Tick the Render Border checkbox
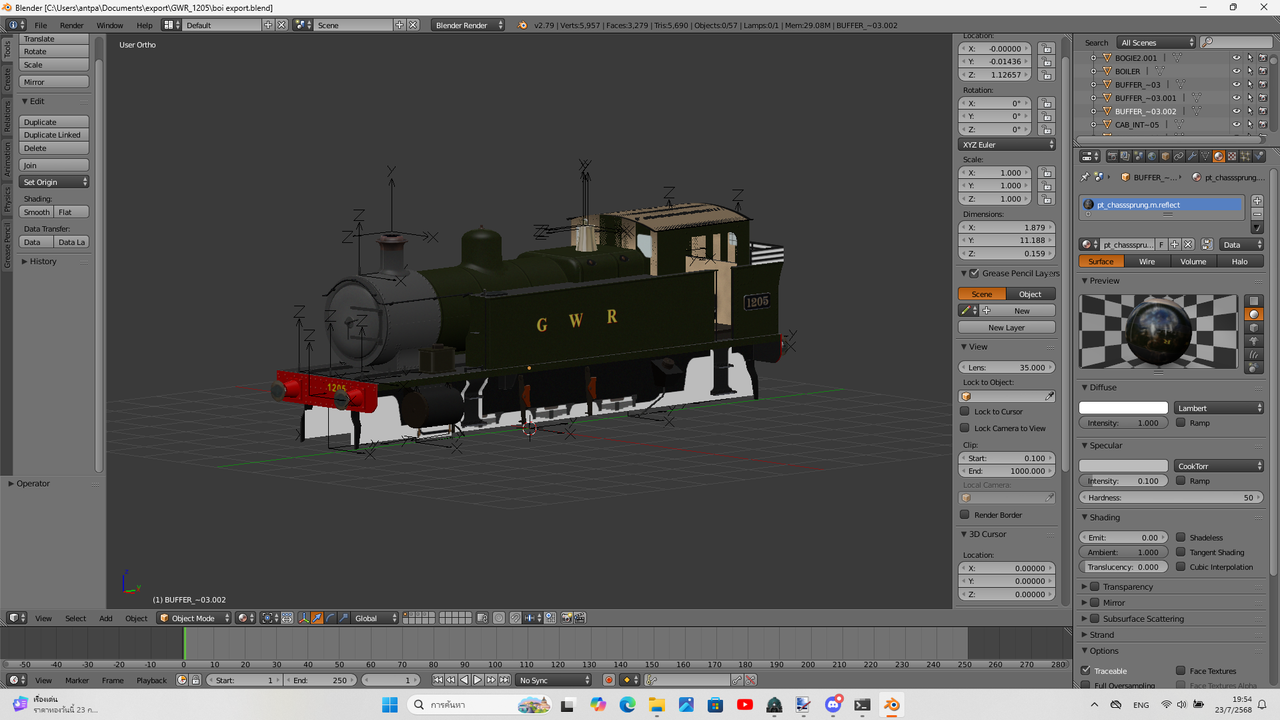Screen dimensions: 1280x720 pos(965,515)
